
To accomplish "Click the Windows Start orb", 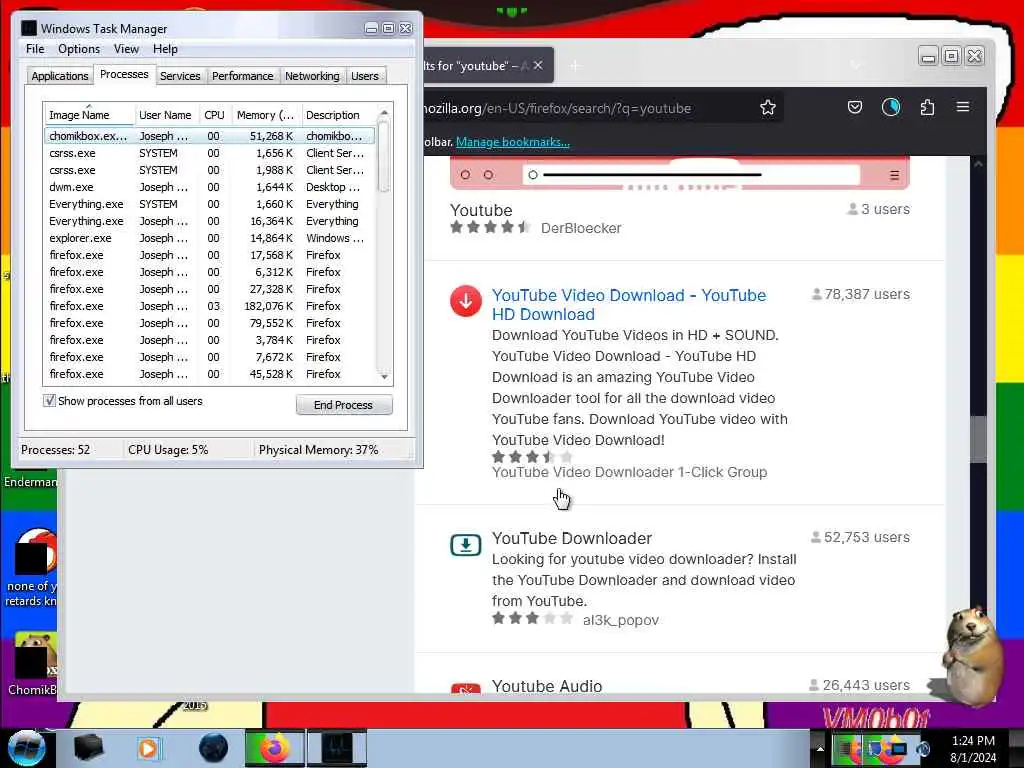I will [26, 748].
